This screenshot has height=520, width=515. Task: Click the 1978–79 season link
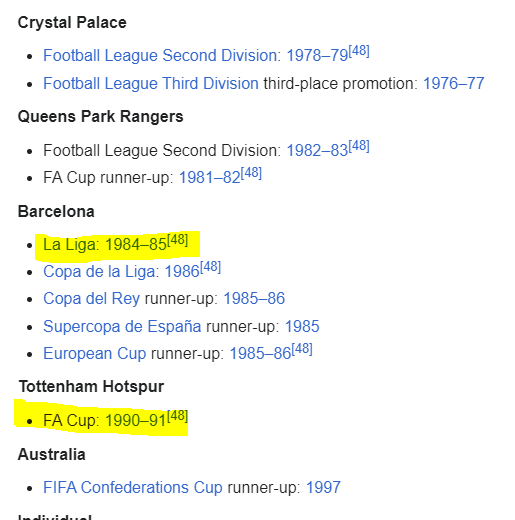click(317, 56)
